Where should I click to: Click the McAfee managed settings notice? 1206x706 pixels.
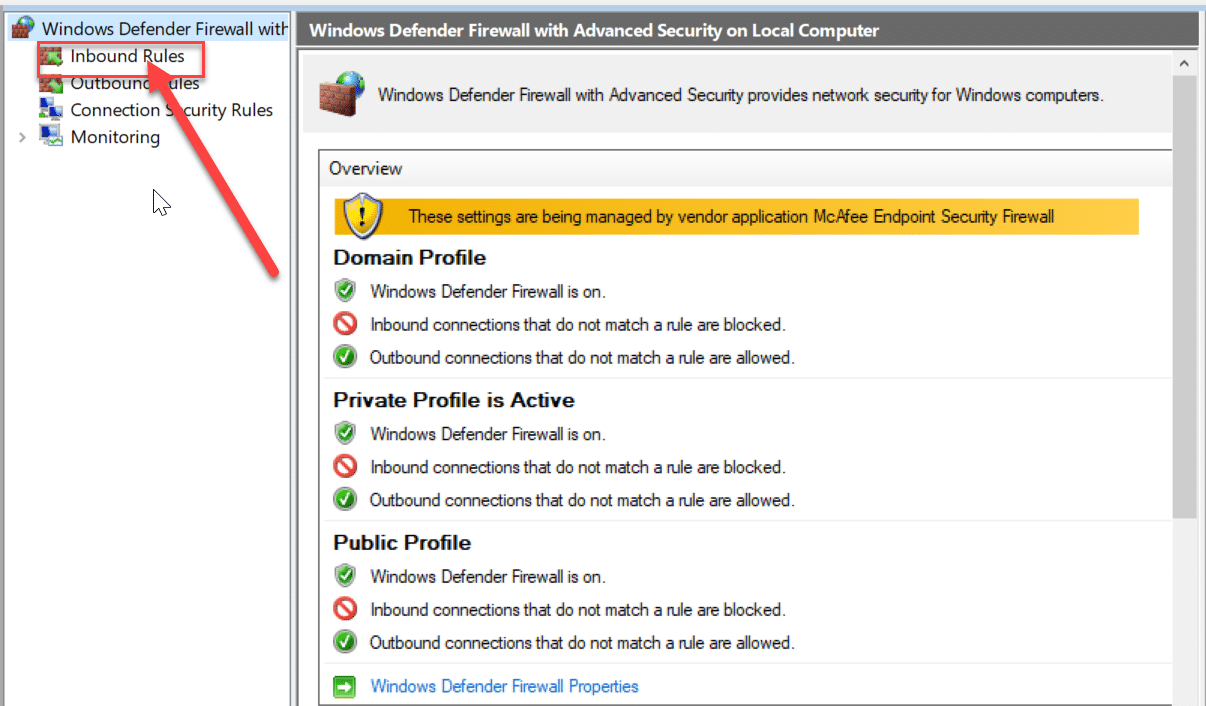(x=731, y=216)
